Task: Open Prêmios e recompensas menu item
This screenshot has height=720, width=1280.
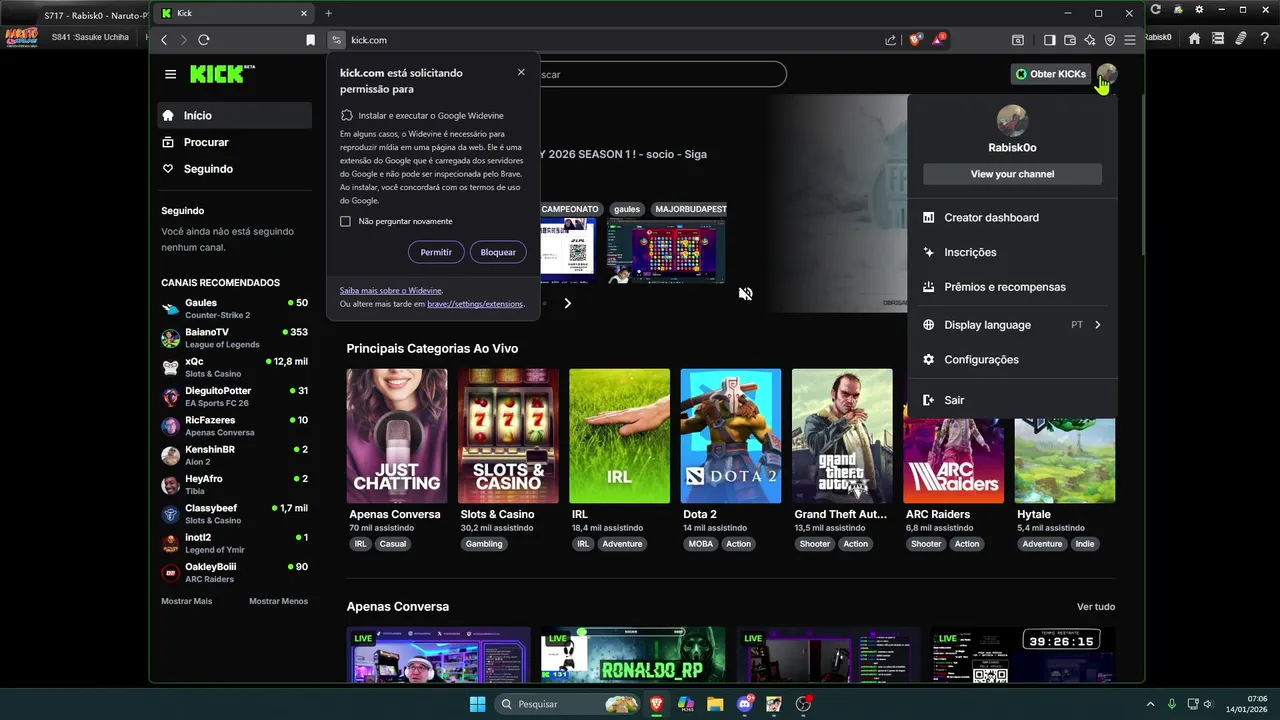Action: (1012, 287)
